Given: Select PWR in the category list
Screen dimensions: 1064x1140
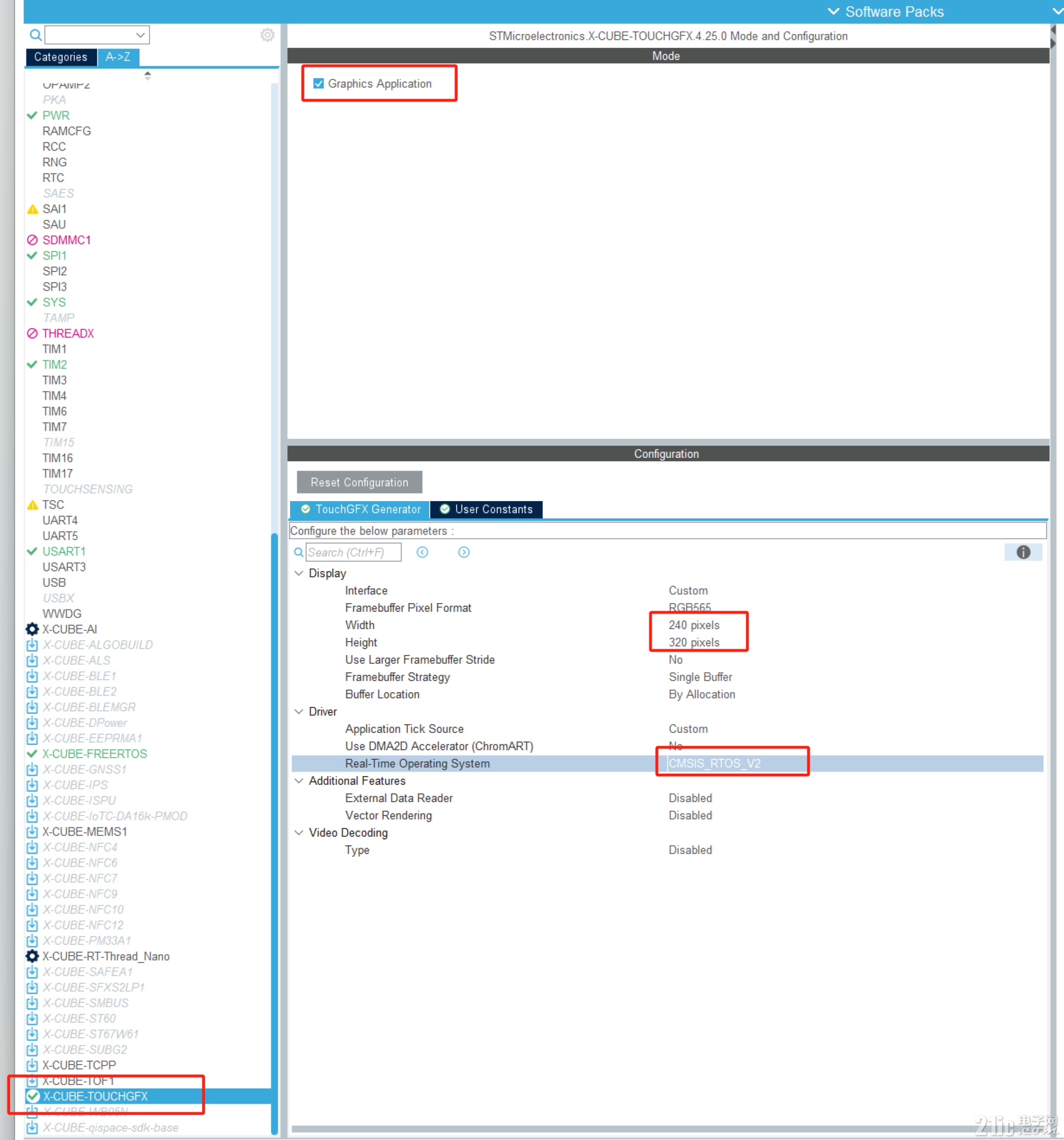Looking at the screenshot, I should [55, 115].
